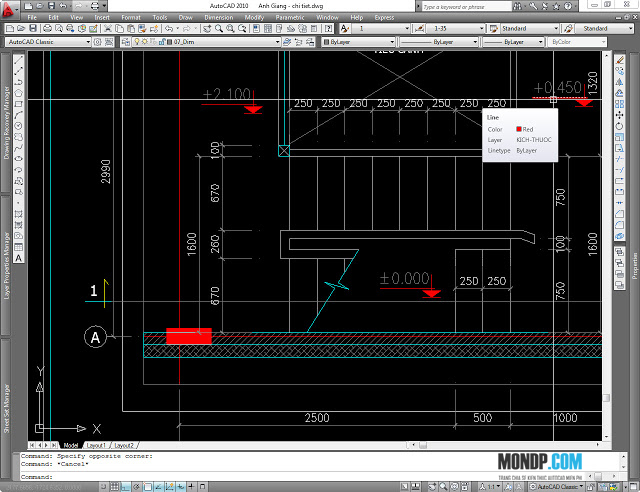Open Sheet Set Manager side palette
Screen dimensions: 640x492
click(6, 408)
